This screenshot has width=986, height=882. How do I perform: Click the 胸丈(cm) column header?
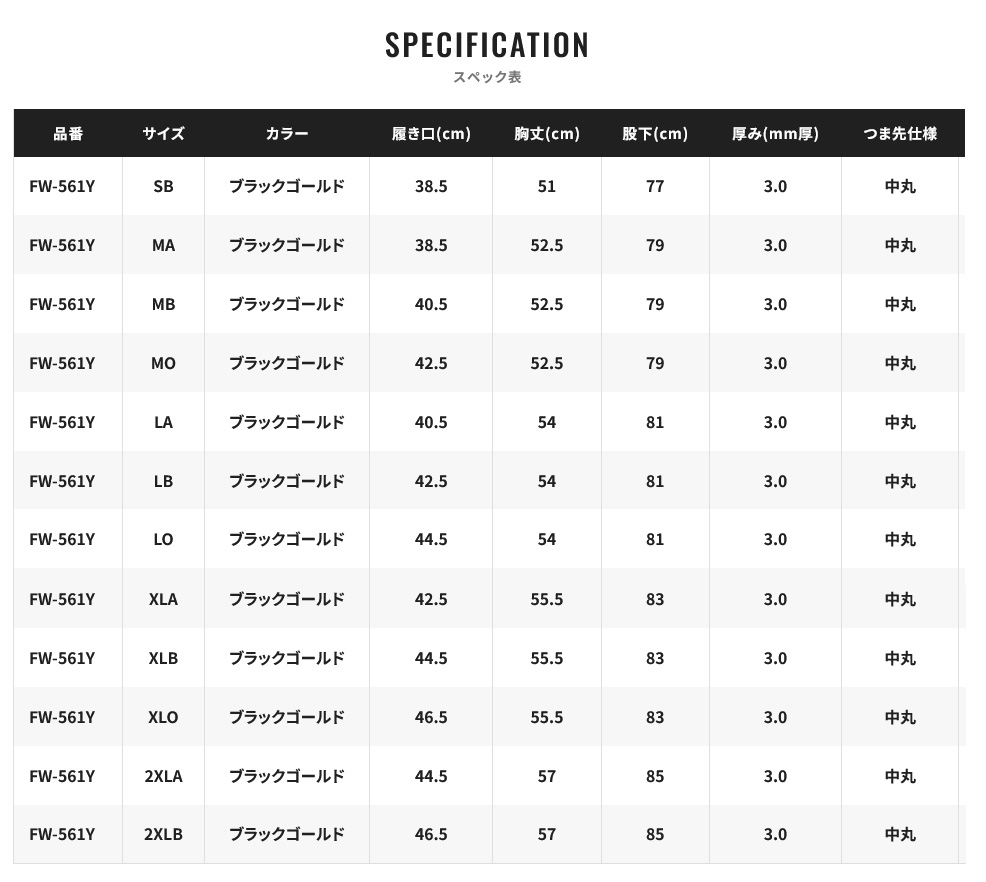pos(546,133)
